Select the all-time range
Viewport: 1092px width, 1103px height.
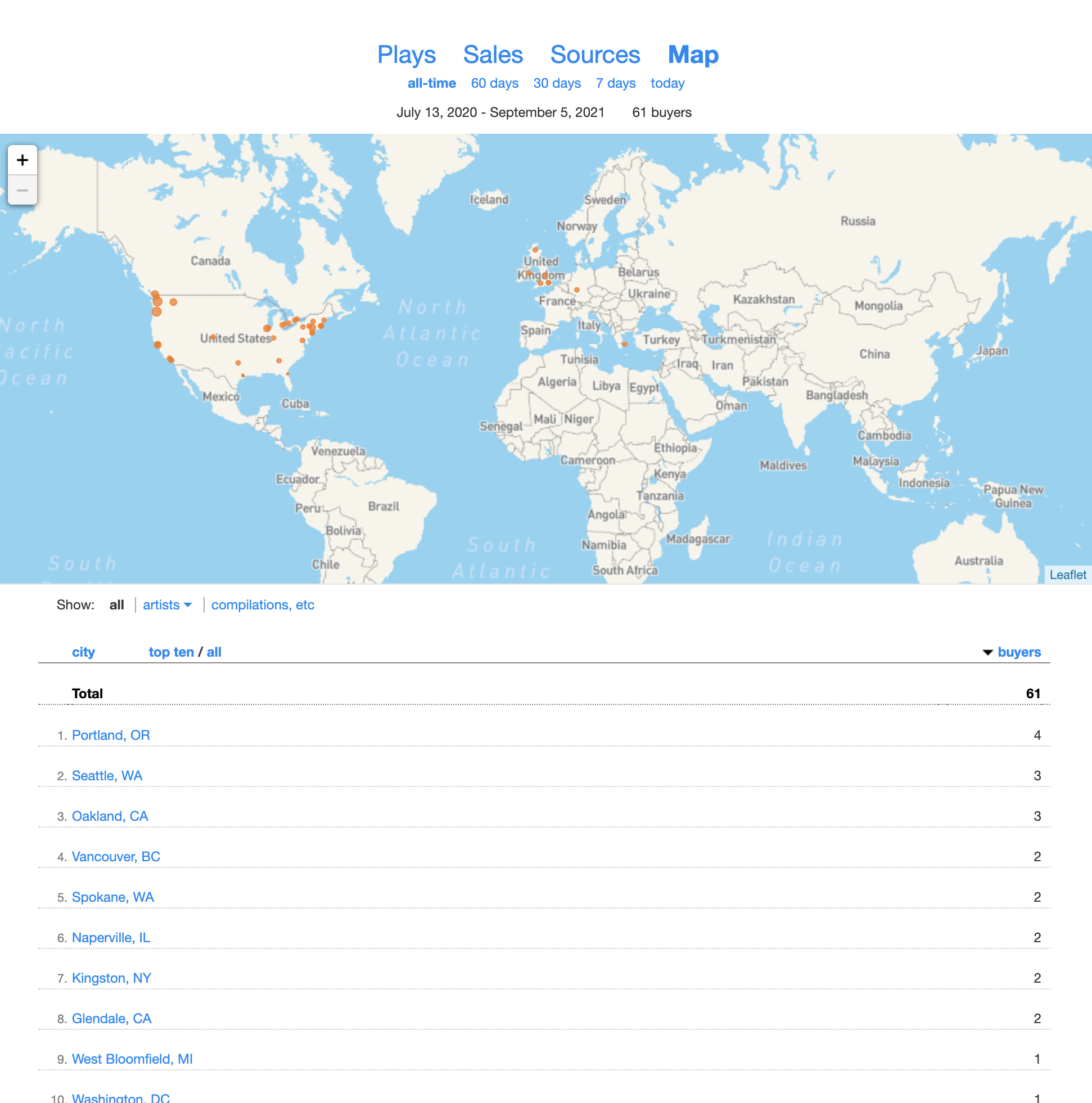[x=431, y=83]
